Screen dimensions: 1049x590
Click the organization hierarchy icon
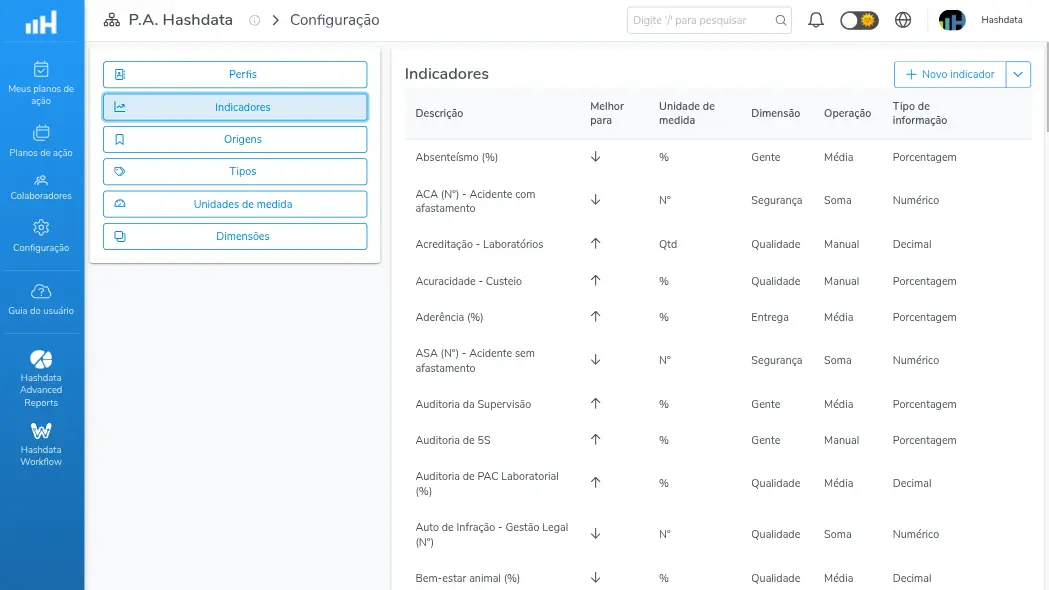112,20
